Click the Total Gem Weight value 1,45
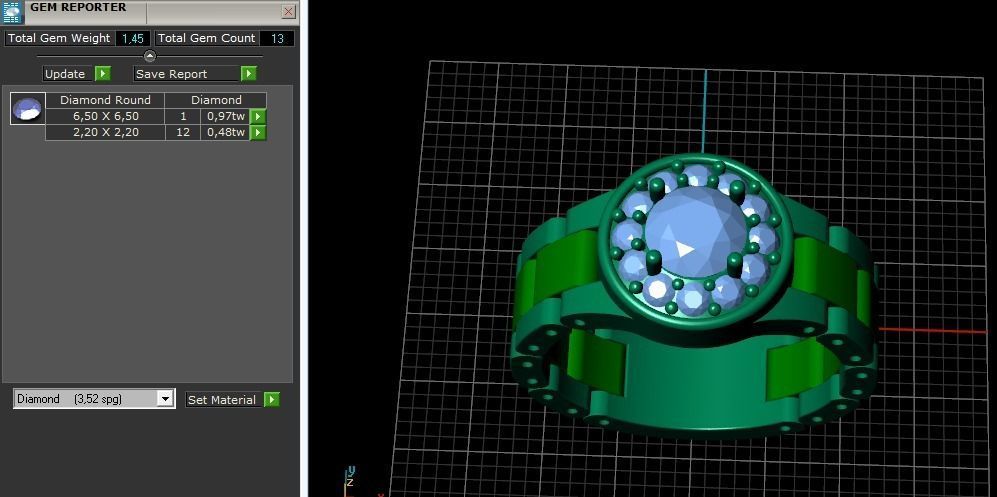This screenshot has height=497, width=997. (133, 38)
